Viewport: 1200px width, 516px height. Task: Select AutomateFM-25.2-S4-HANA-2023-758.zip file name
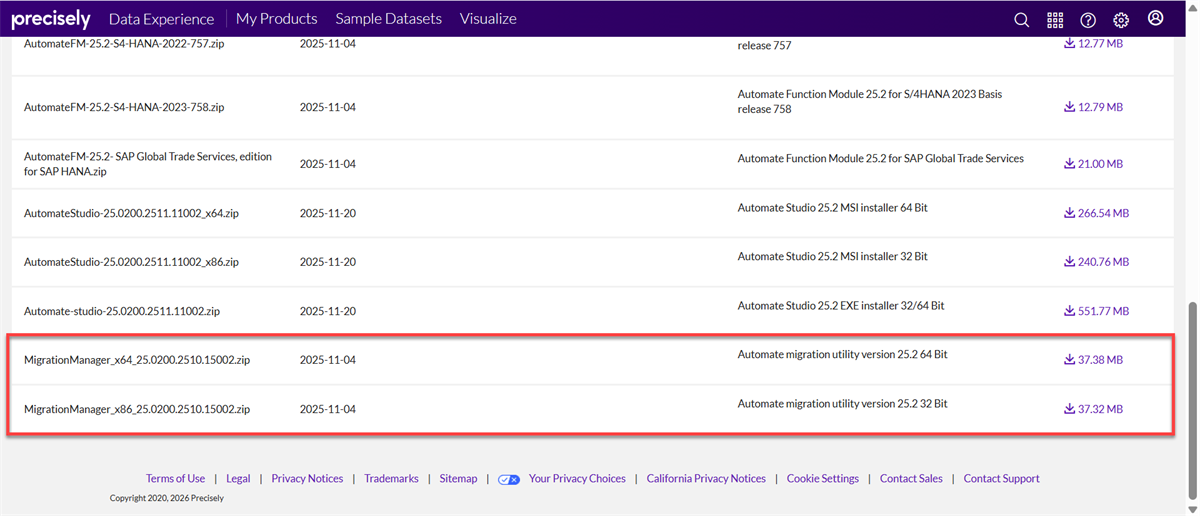[x=124, y=107]
